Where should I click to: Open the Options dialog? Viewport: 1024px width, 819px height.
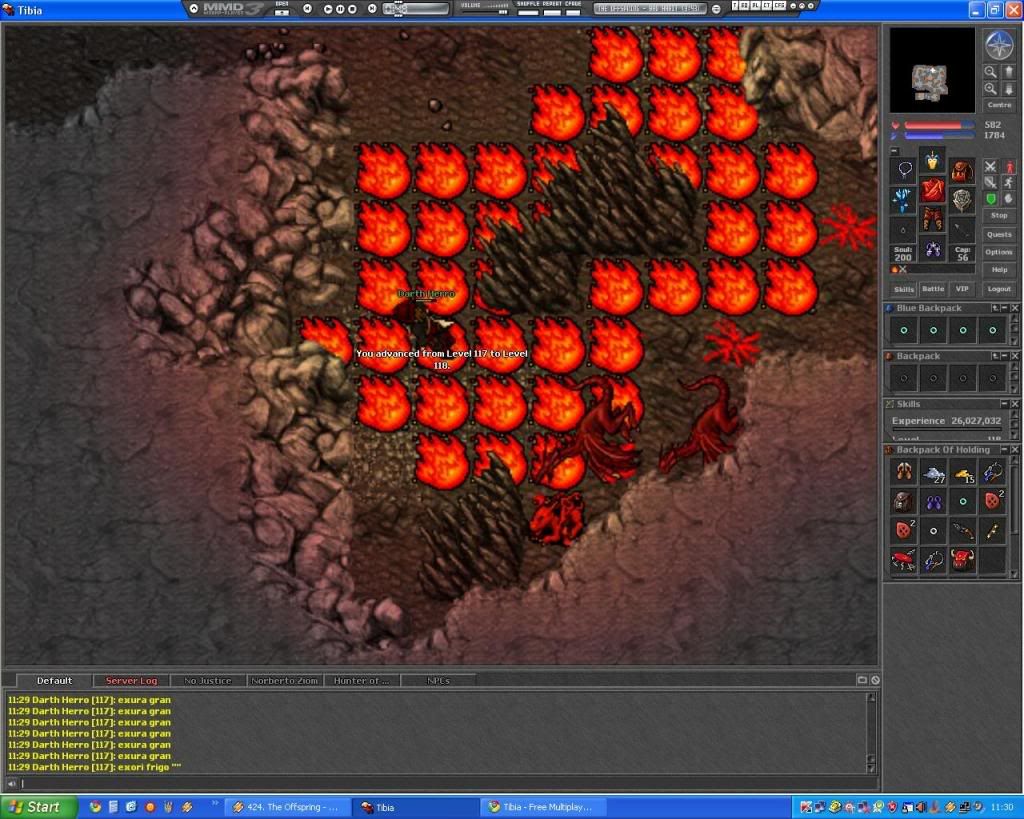point(999,252)
